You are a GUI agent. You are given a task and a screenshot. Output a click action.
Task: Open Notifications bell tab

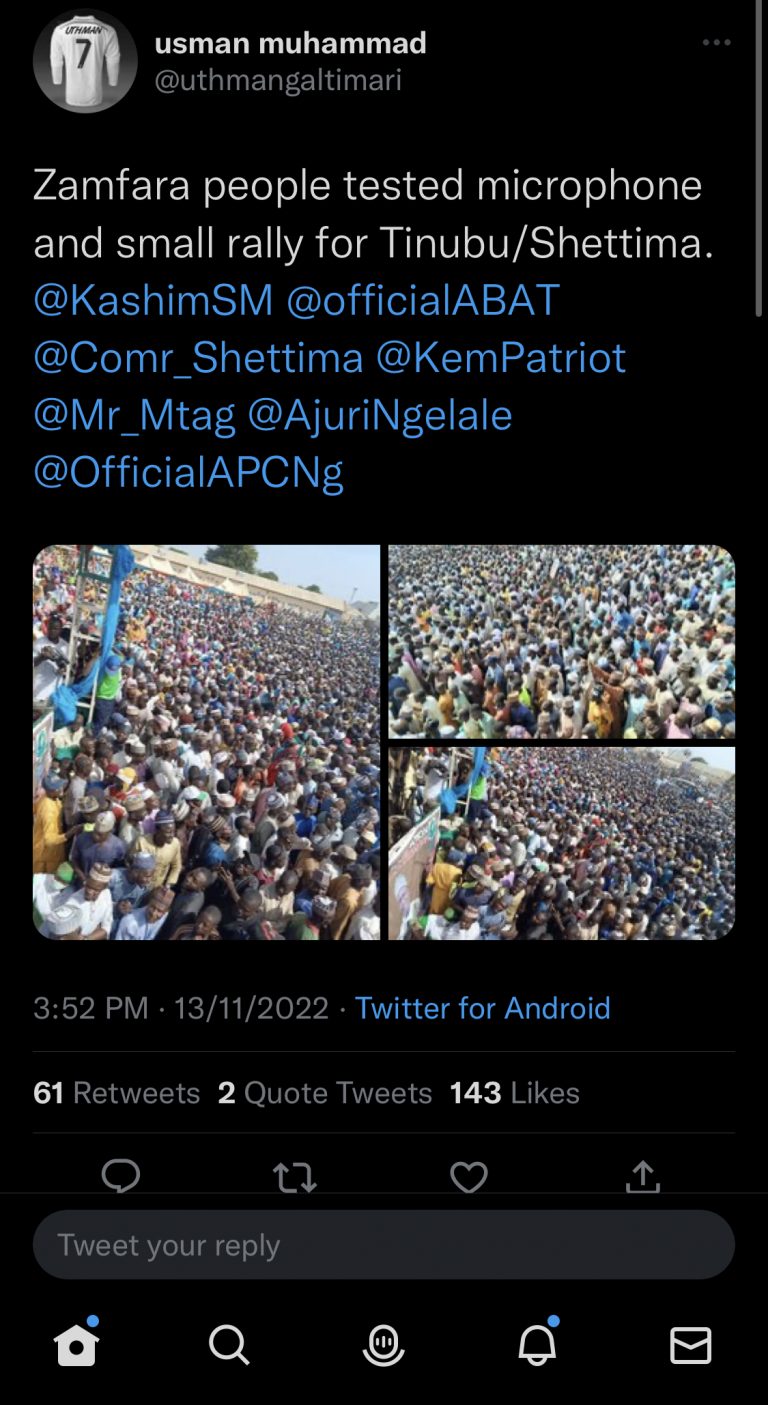(x=537, y=1346)
